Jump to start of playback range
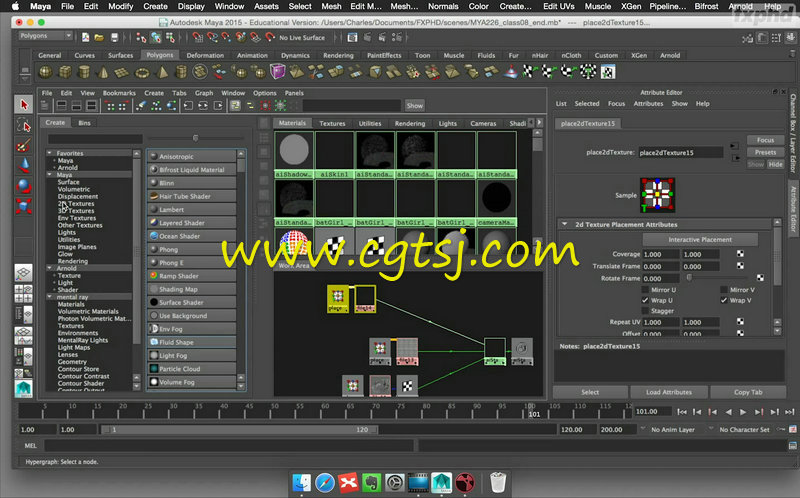The width and height of the screenshot is (800, 498). [682, 412]
